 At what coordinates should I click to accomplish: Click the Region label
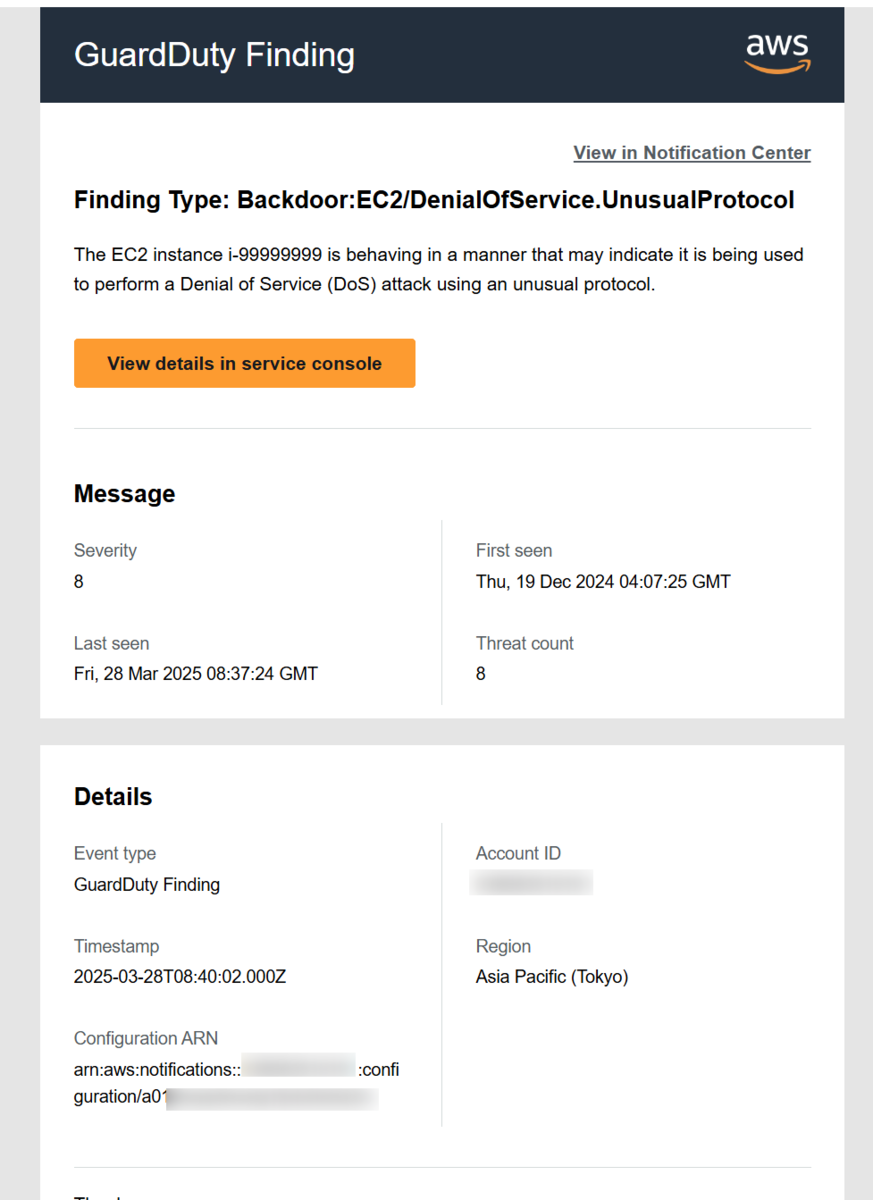[503, 946]
